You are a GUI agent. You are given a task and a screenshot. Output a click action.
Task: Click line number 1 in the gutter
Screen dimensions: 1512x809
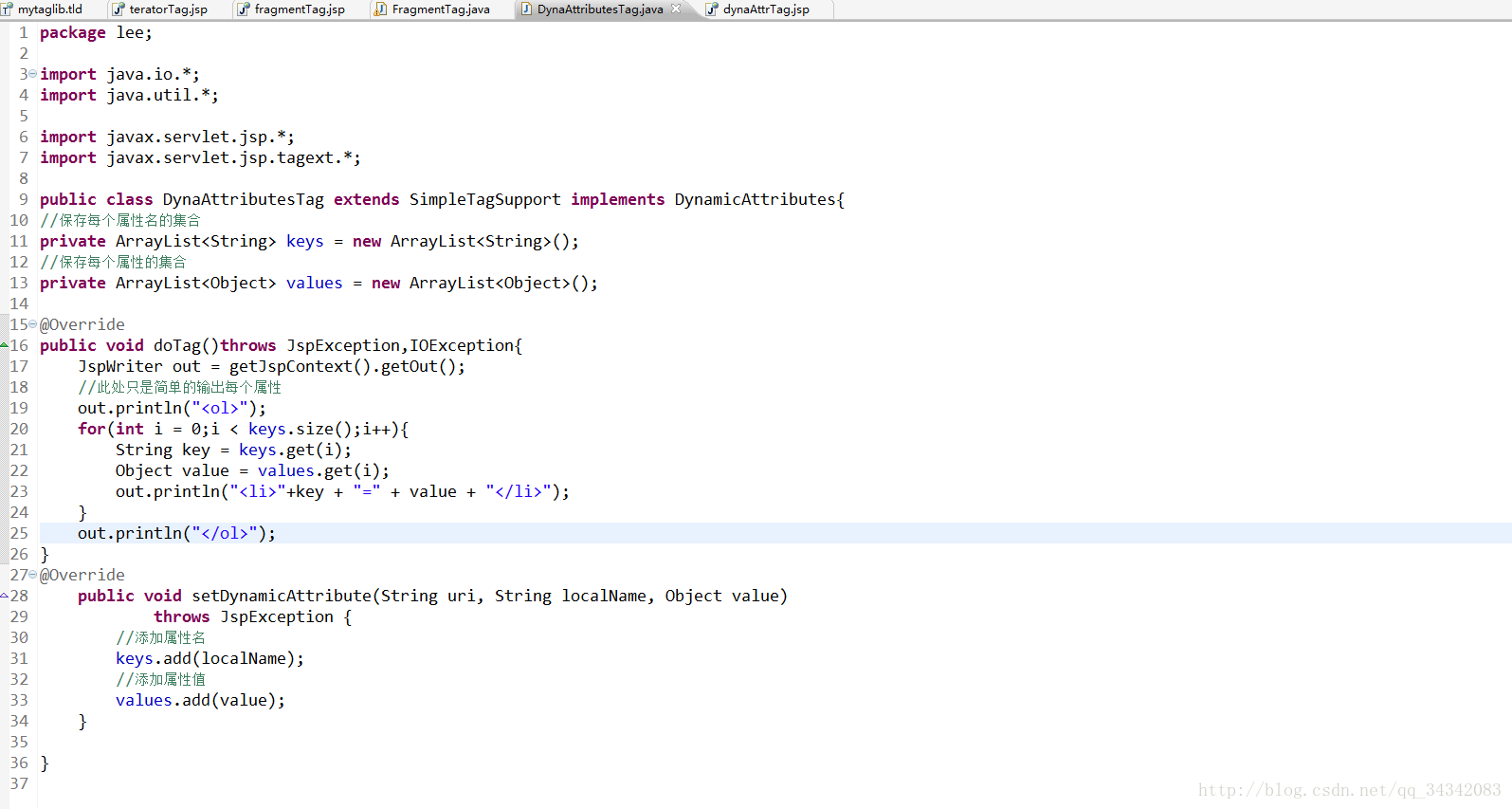(24, 32)
